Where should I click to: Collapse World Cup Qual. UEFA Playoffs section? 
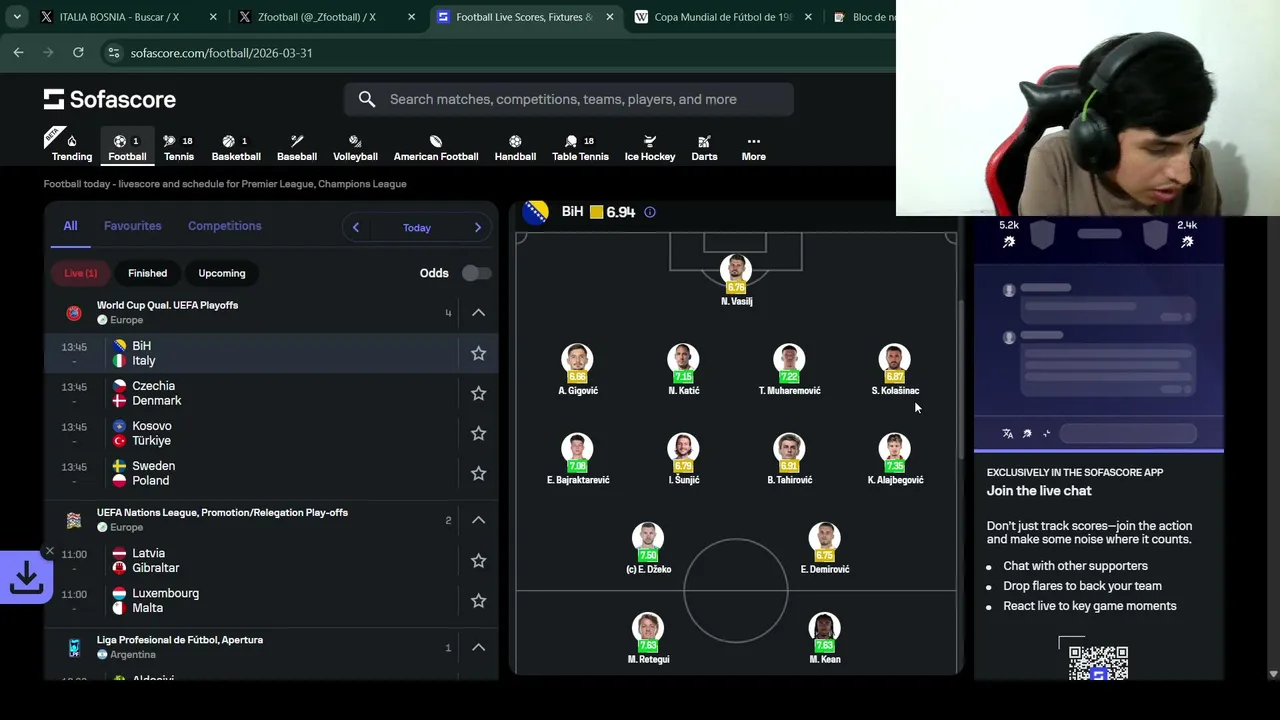pyautogui.click(x=478, y=313)
